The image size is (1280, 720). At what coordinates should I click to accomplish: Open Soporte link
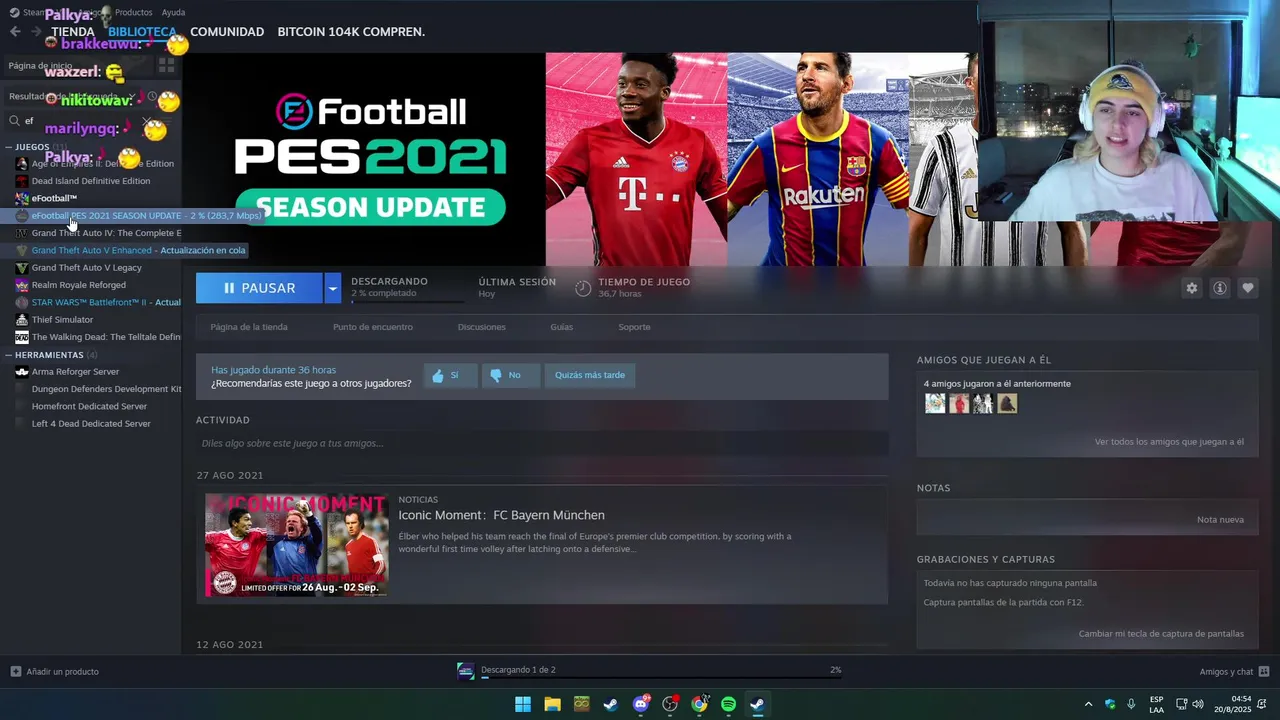634,327
